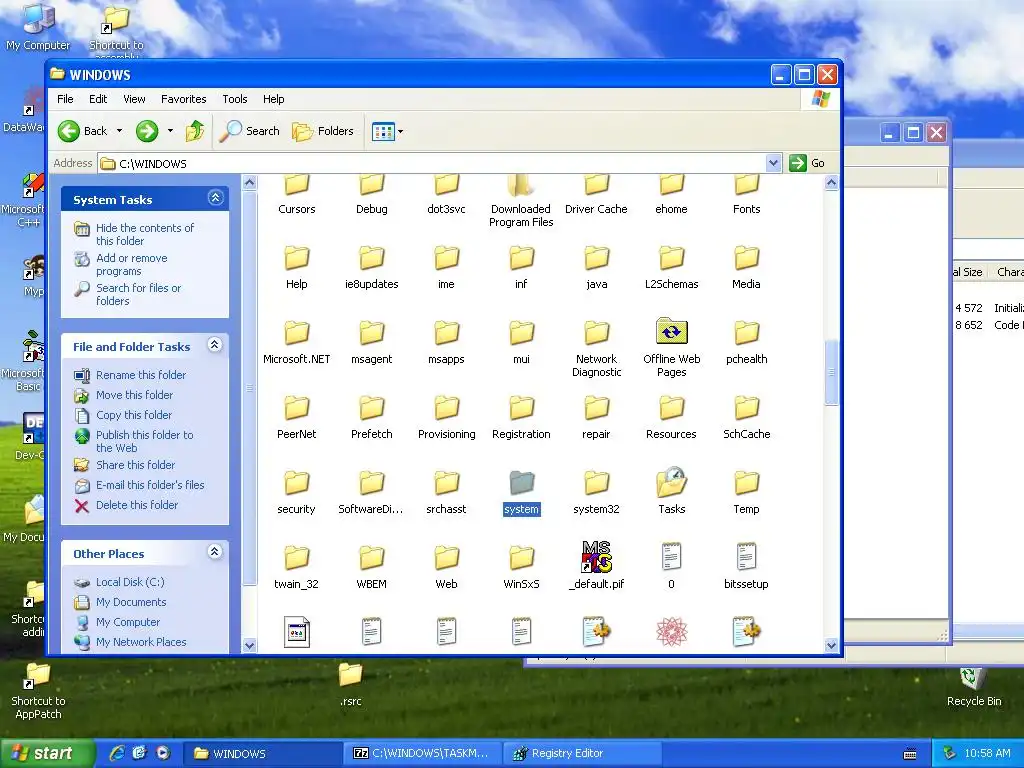Open the Back history dropdown arrow
The image size is (1024, 768).
tap(119, 131)
